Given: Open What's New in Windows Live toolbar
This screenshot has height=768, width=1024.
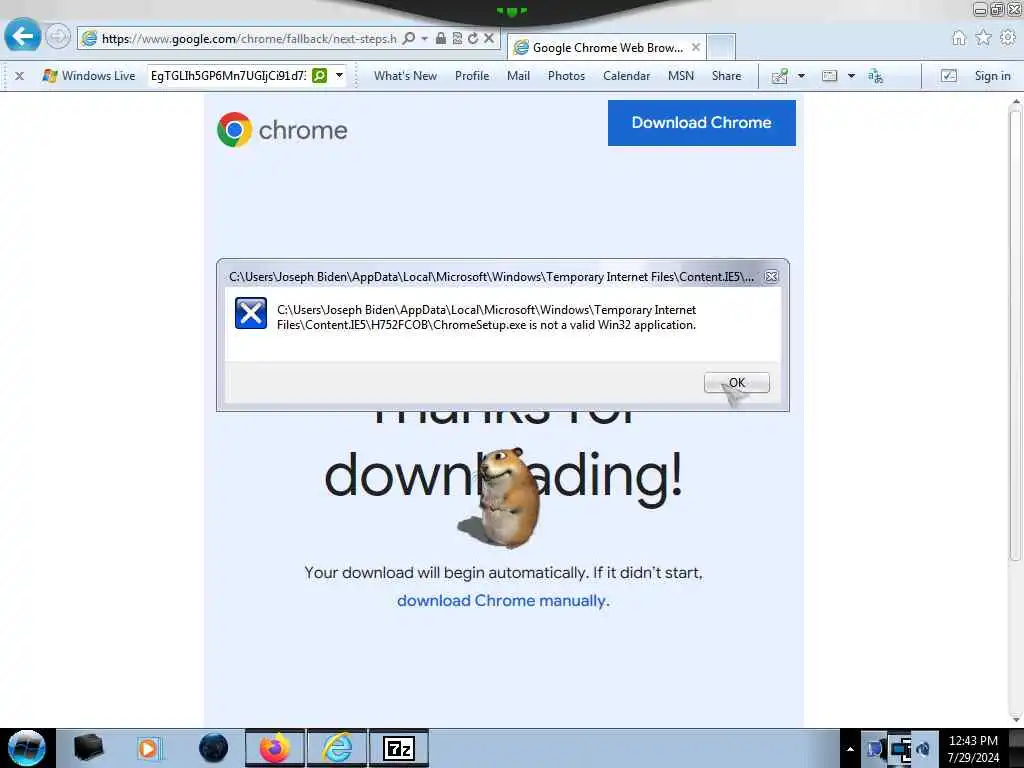Looking at the screenshot, I should click(405, 76).
